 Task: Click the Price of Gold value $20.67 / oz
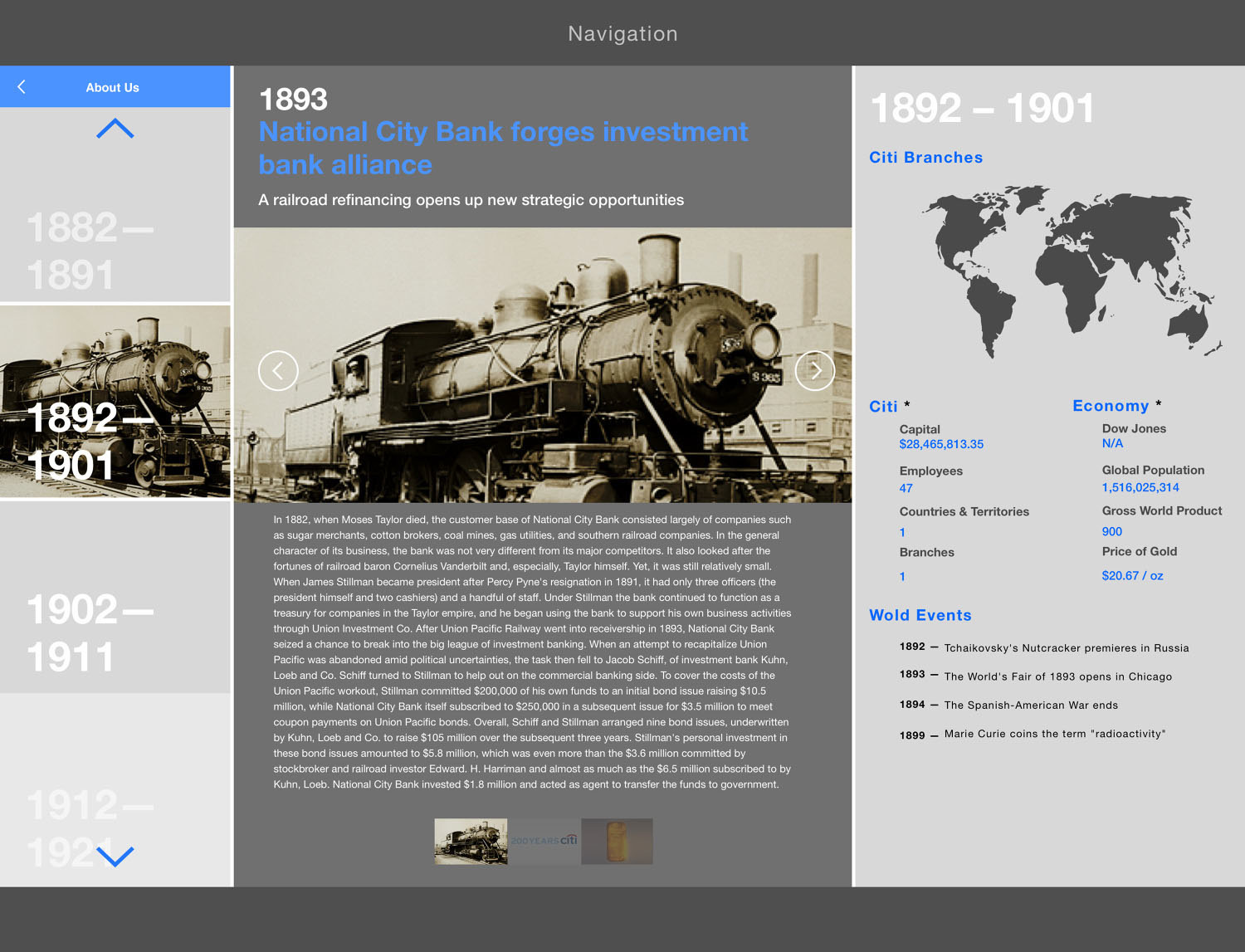1132,576
